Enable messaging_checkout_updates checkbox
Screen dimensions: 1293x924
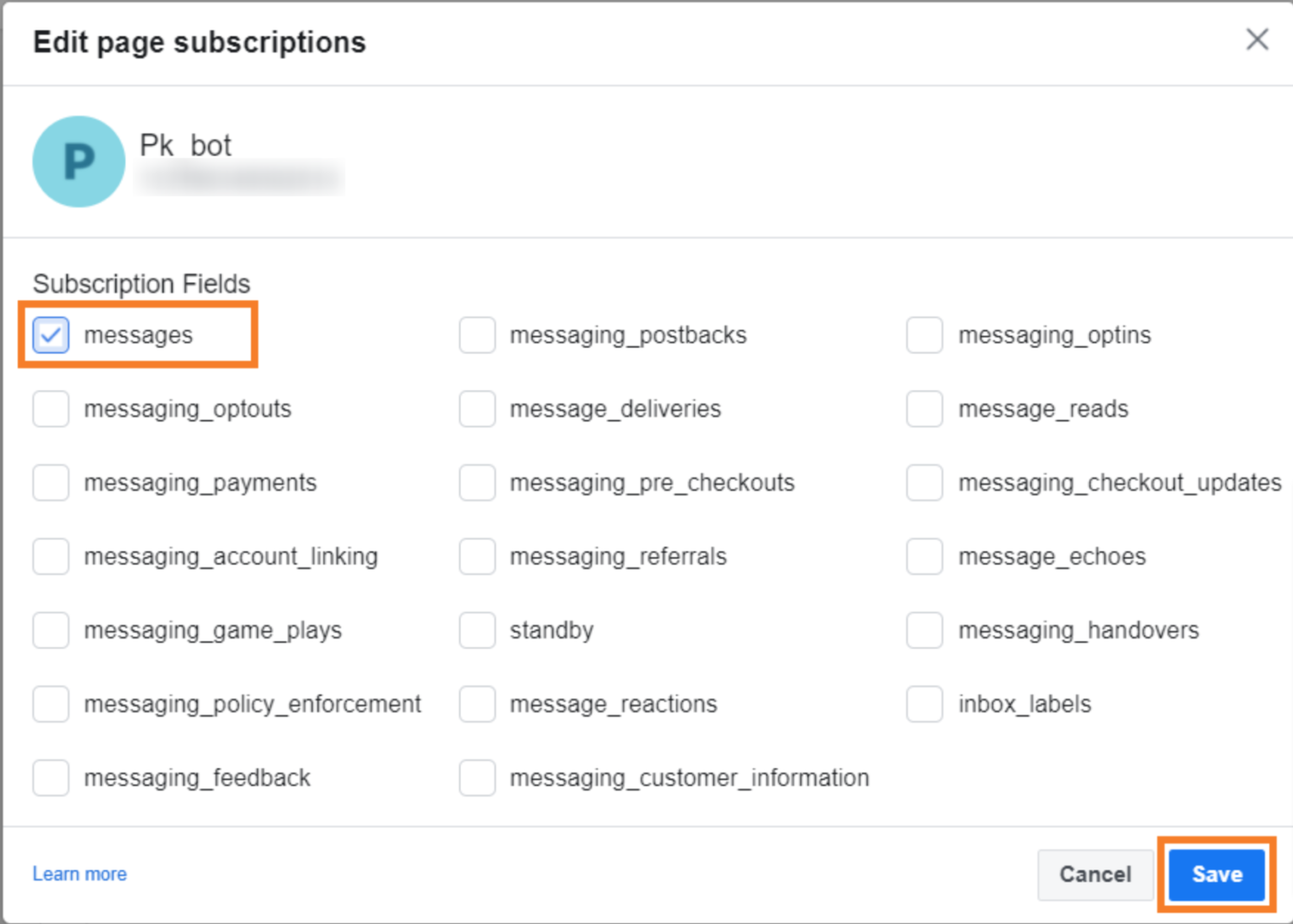pos(924,483)
